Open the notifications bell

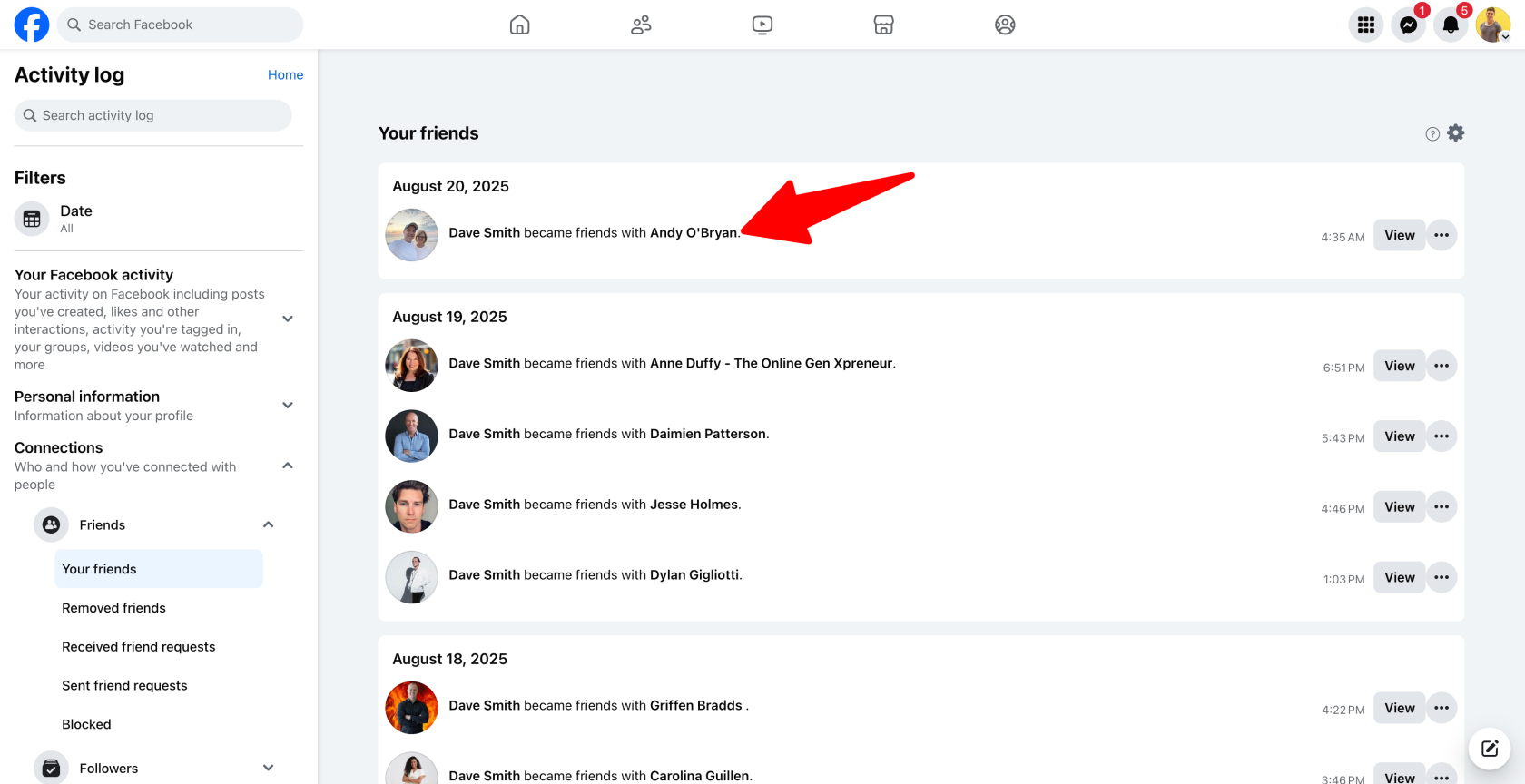coord(1451,25)
